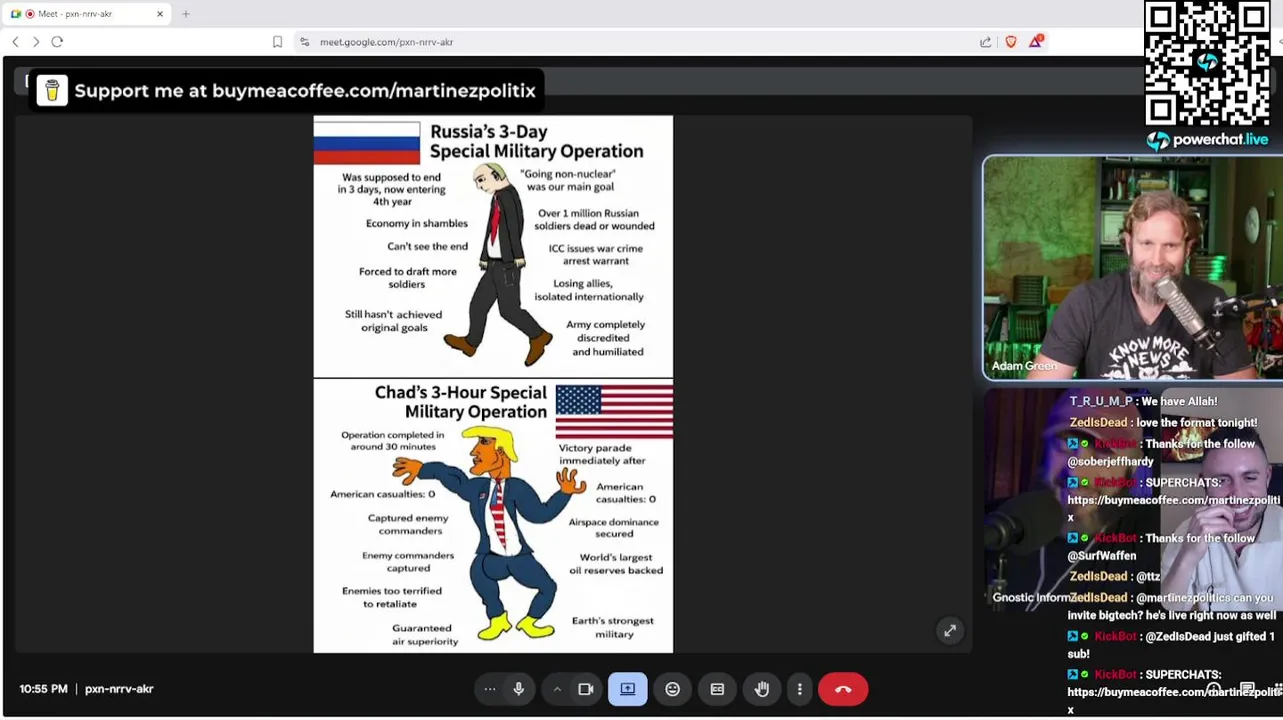Screen dimensions: 1283x720
Task: Select the Meet - pxn-nrrv-akr tab
Action: [87, 14]
